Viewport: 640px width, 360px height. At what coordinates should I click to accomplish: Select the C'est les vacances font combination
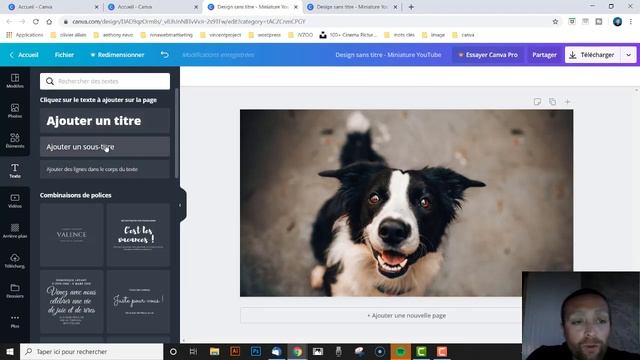[x=138, y=235]
